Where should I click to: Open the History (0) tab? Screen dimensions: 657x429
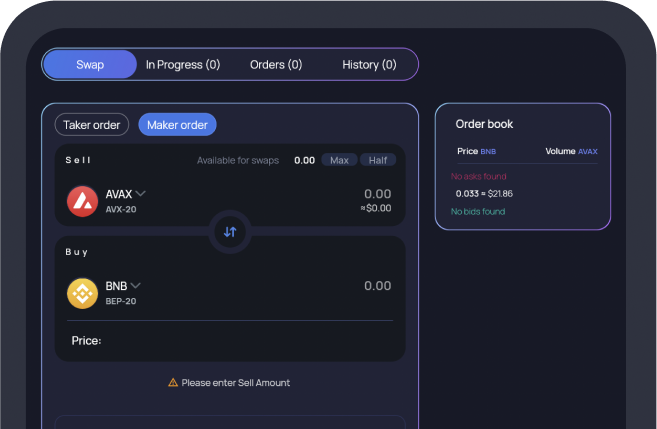[x=369, y=65]
